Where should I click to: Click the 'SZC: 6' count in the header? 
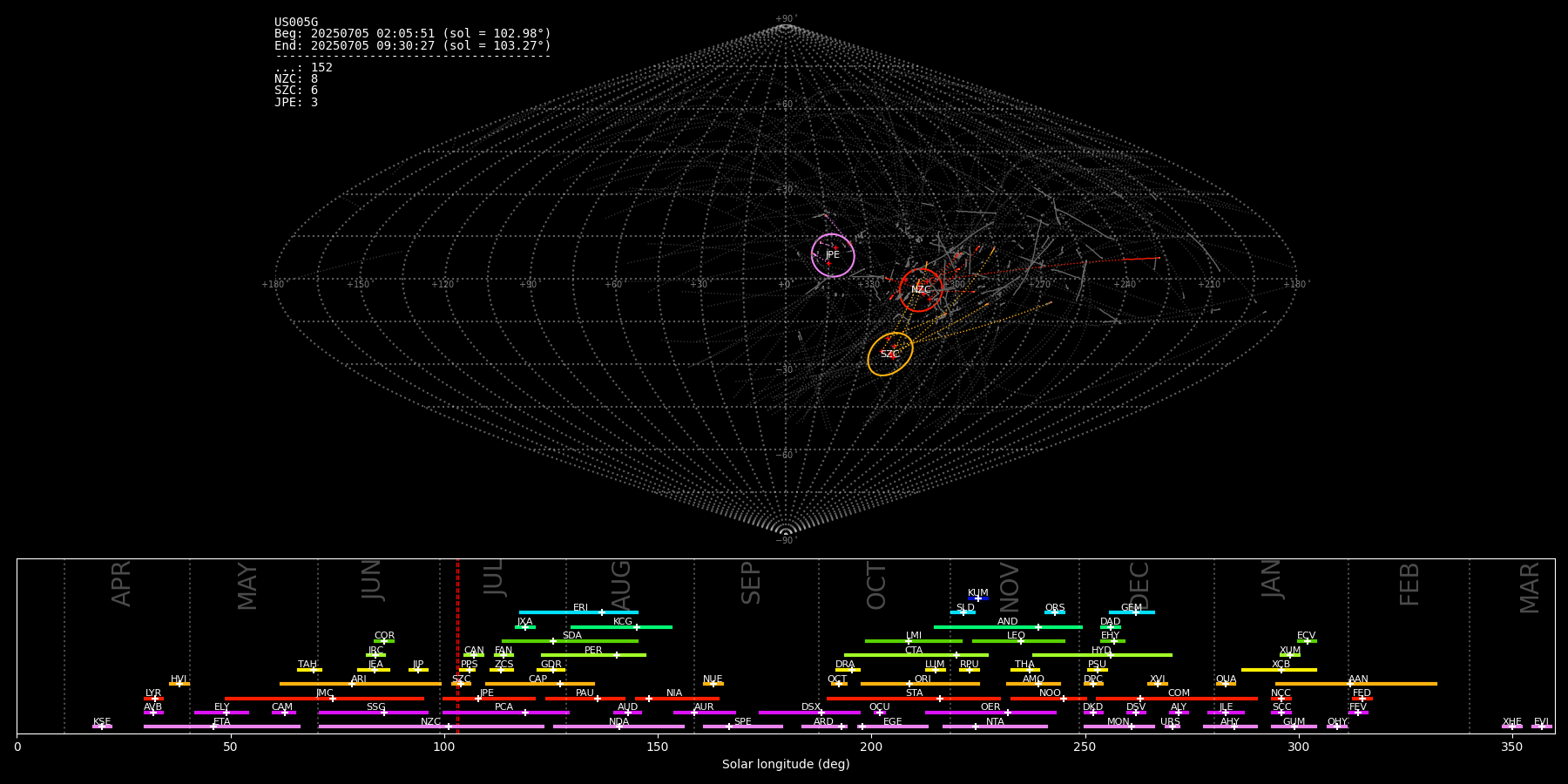[296, 91]
